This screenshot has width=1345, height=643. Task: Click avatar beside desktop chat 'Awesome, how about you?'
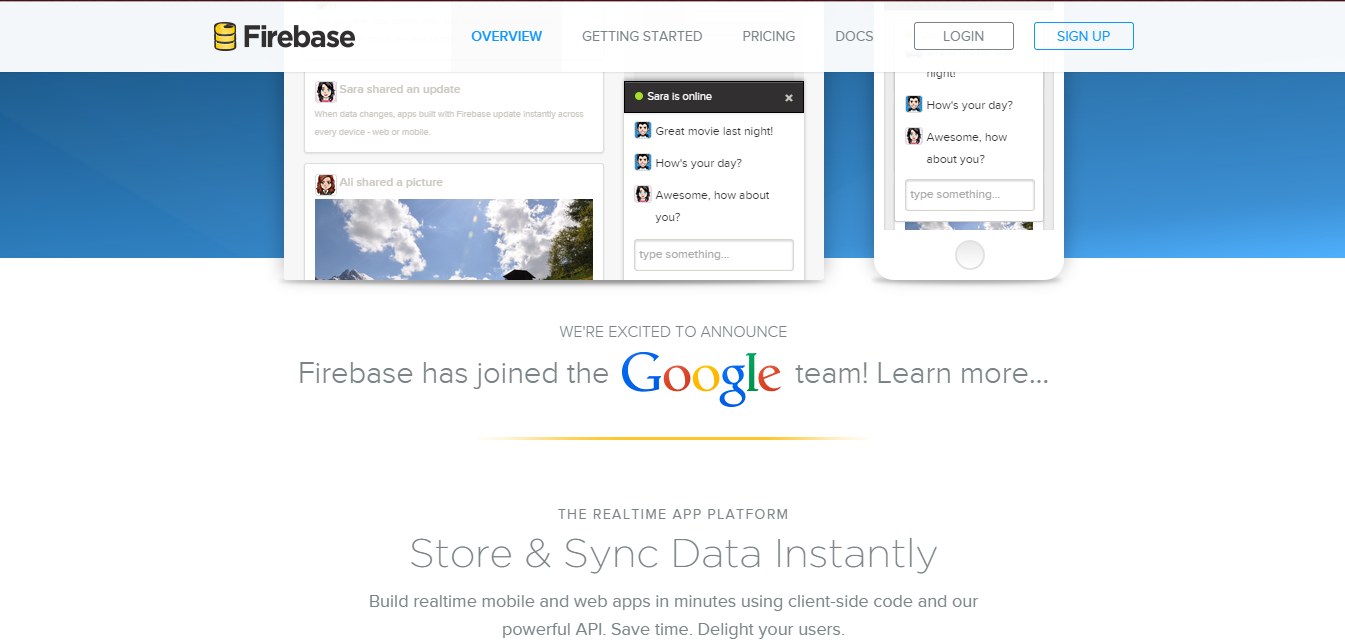pyautogui.click(x=643, y=194)
